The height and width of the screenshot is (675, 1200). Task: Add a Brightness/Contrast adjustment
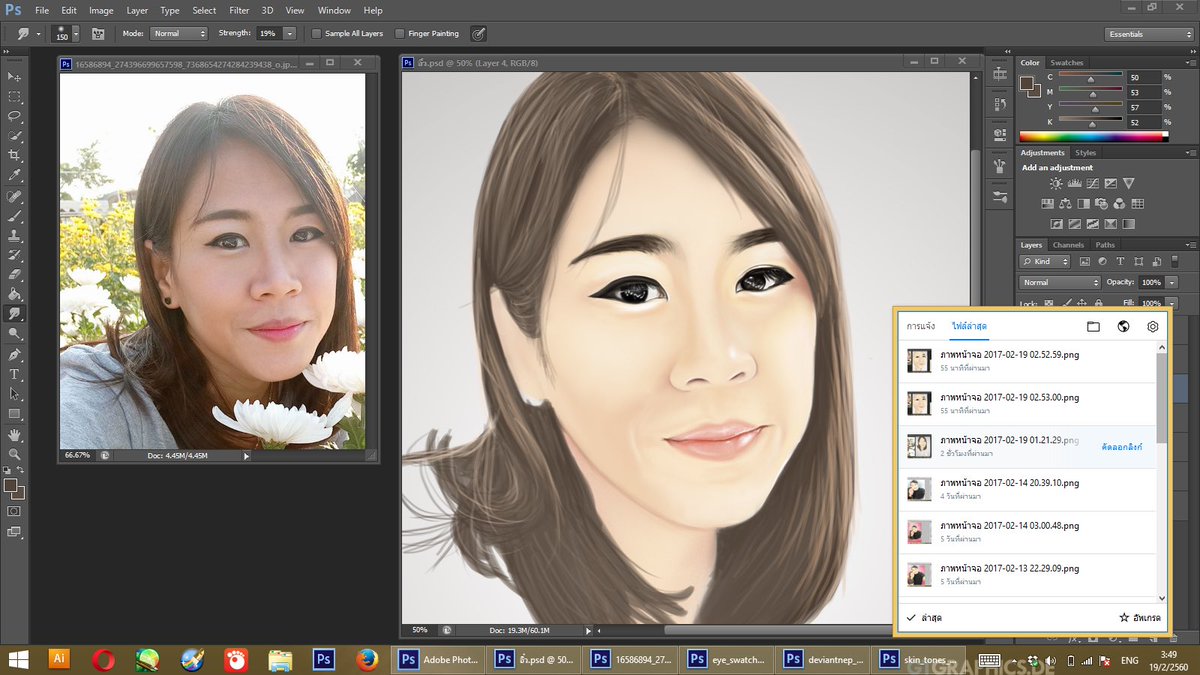click(1057, 184)
